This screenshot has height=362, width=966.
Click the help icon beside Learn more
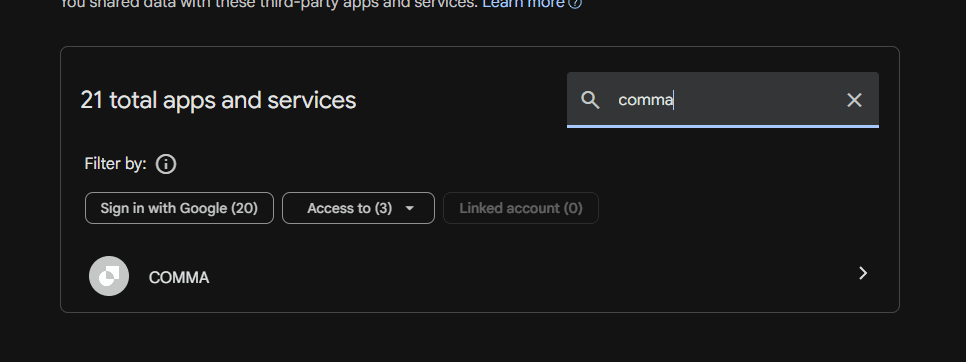(x=574, y=4)
